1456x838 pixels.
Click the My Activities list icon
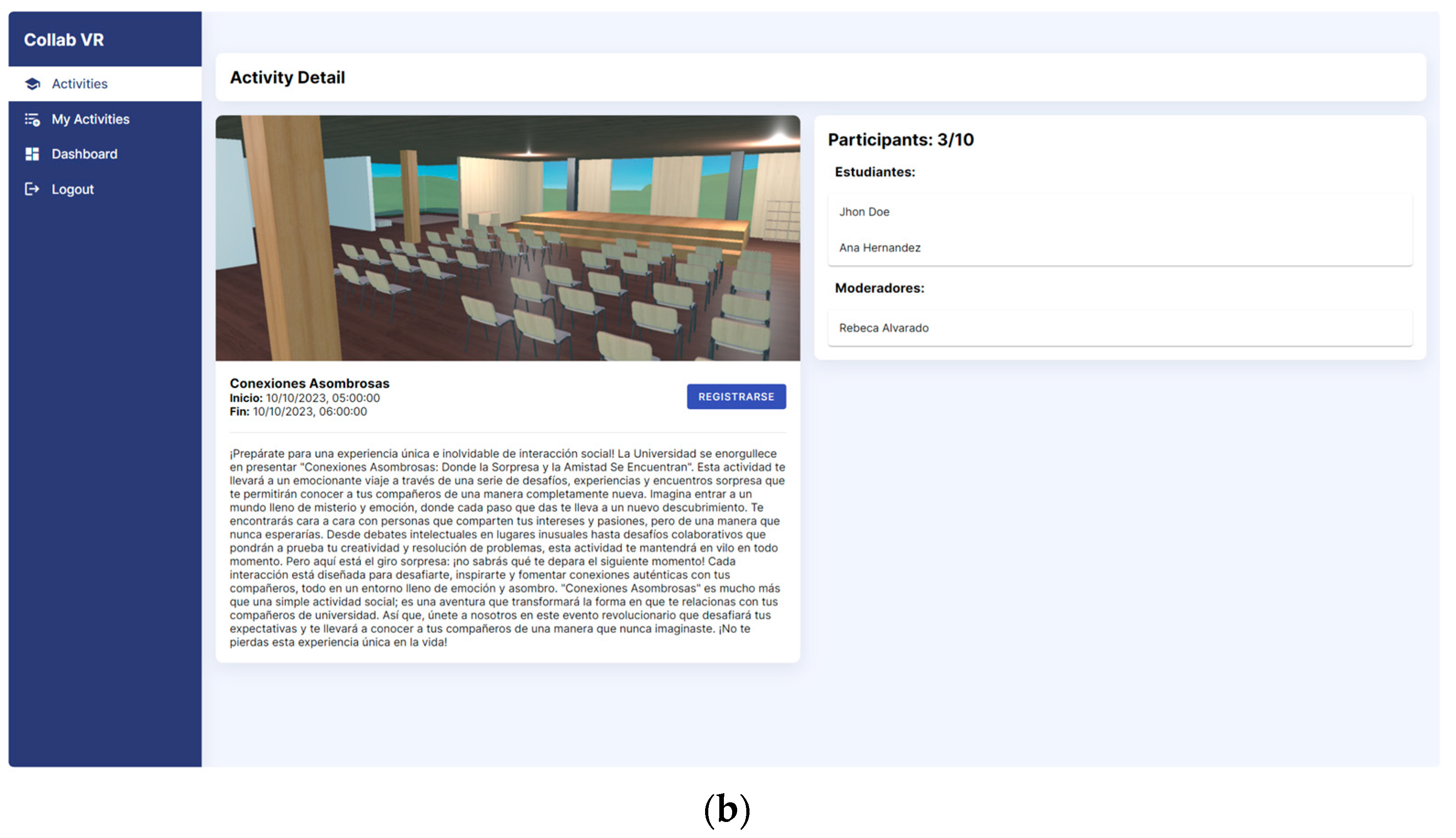coord(32,119)
